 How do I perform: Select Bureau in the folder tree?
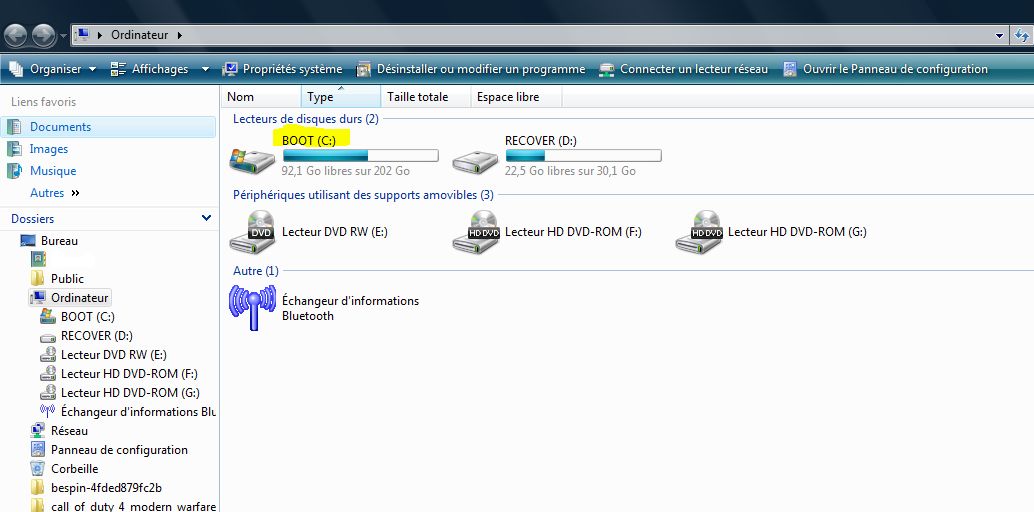point(59,241)
